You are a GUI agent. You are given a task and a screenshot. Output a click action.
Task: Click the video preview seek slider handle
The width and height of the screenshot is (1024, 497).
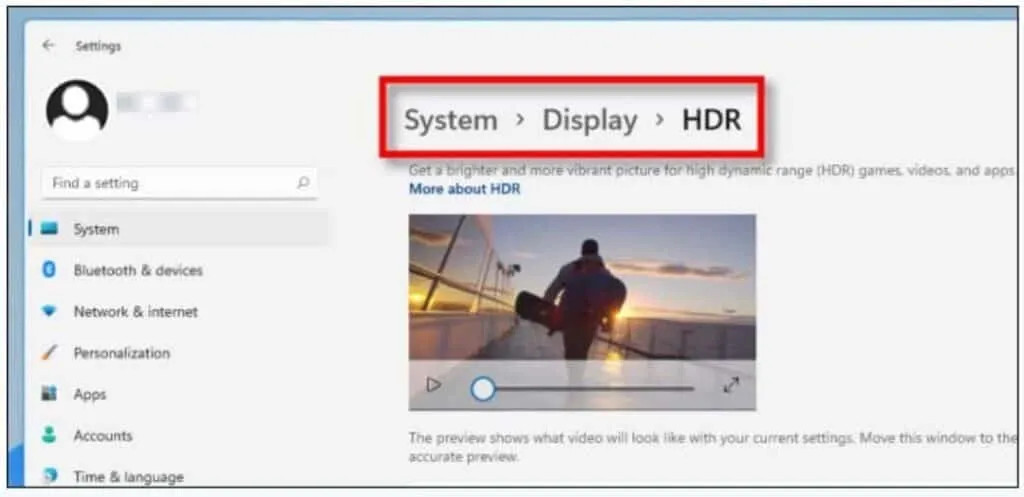click(483, 388)
